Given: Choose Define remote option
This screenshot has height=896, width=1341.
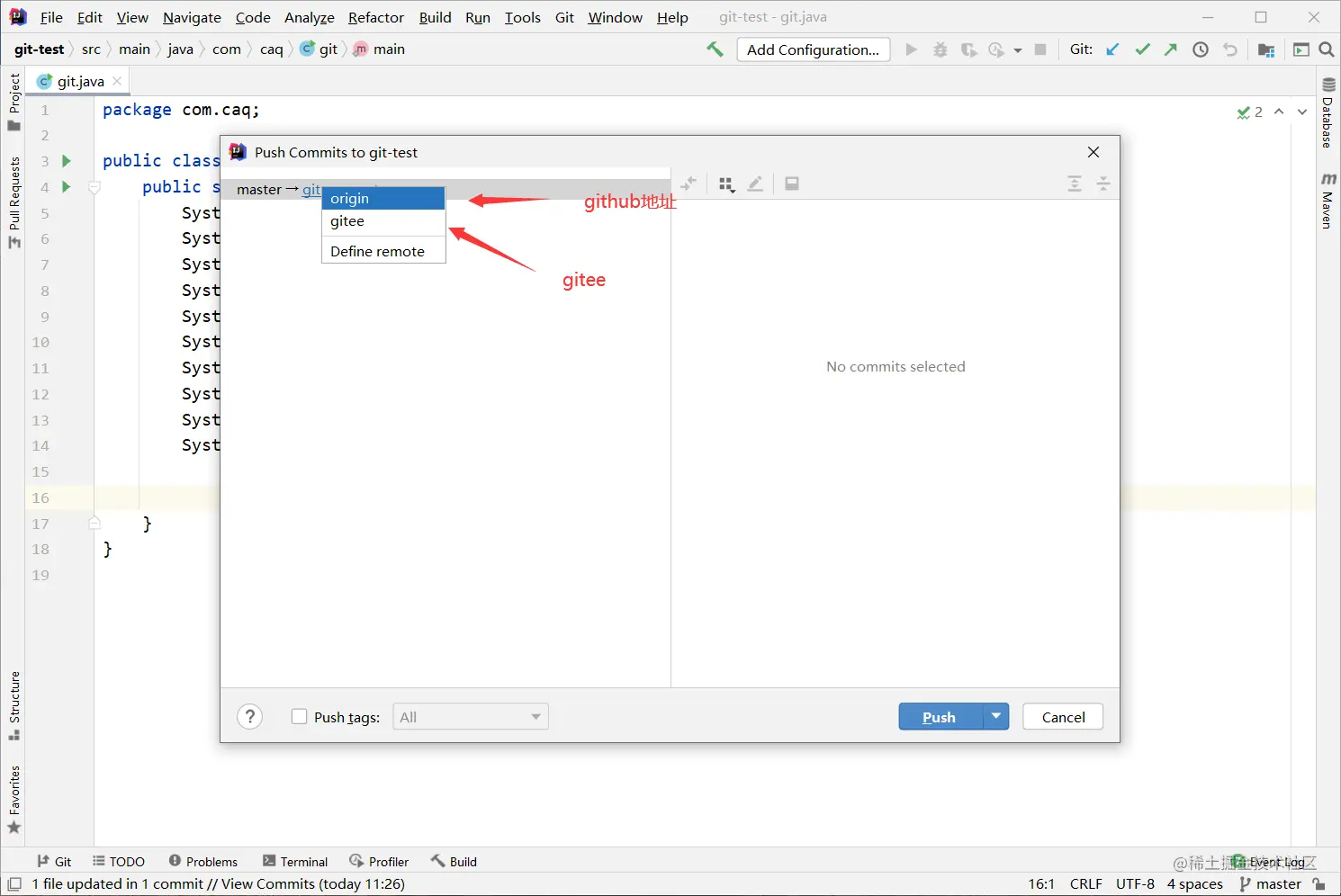Looking at the screenshot, I should pos(383,251).
